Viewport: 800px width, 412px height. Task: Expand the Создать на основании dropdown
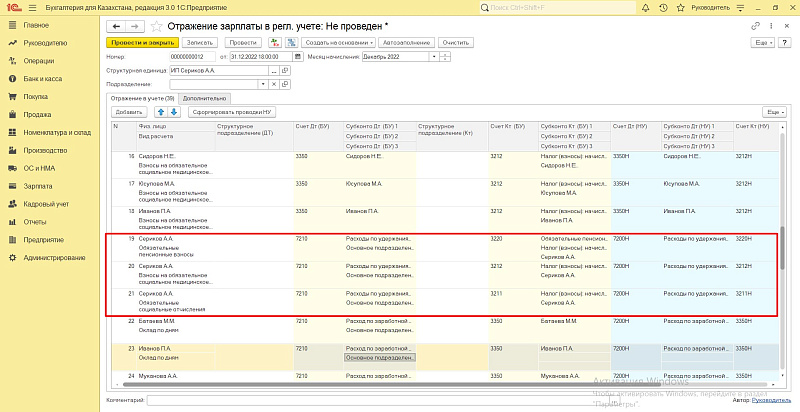337,43
